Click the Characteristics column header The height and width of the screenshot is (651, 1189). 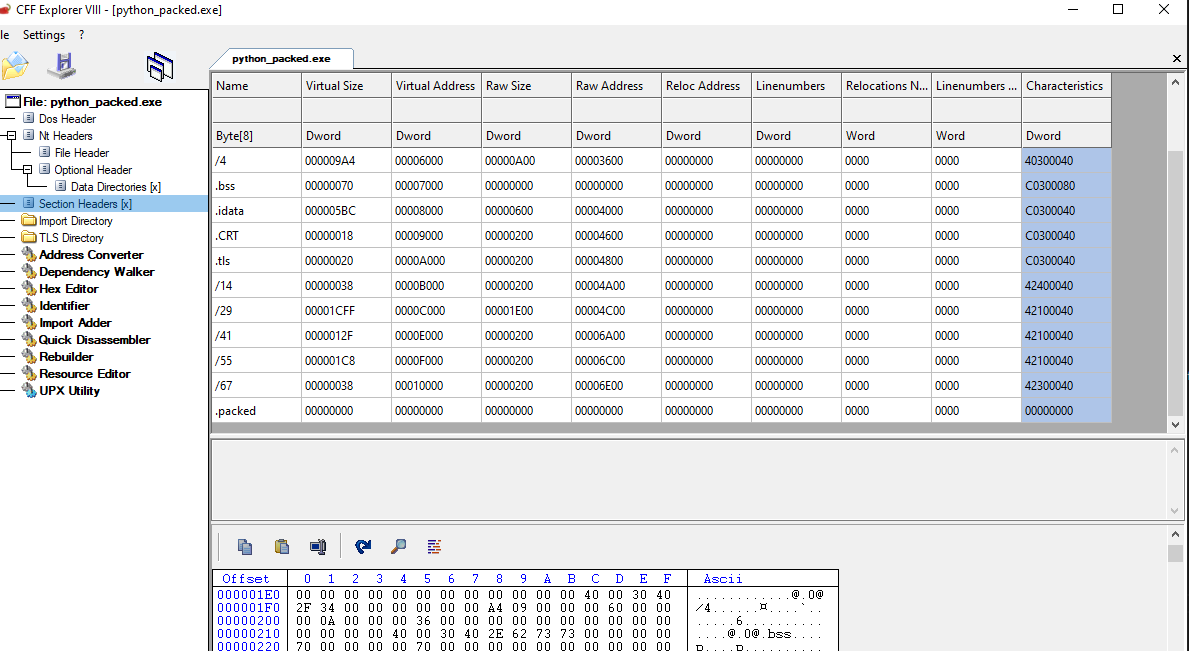(1067, 86)
